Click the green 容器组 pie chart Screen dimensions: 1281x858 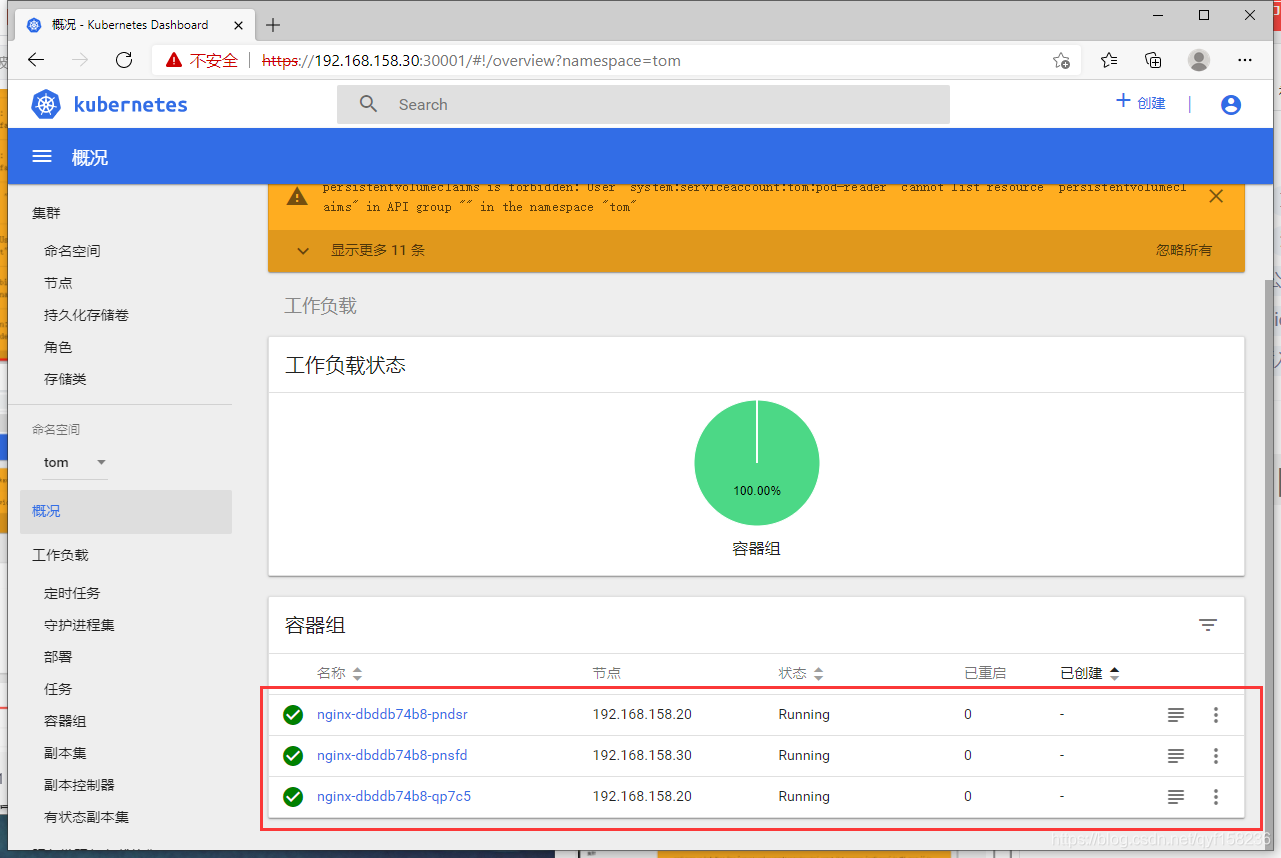pyautogui.click(x=757, y=462)
